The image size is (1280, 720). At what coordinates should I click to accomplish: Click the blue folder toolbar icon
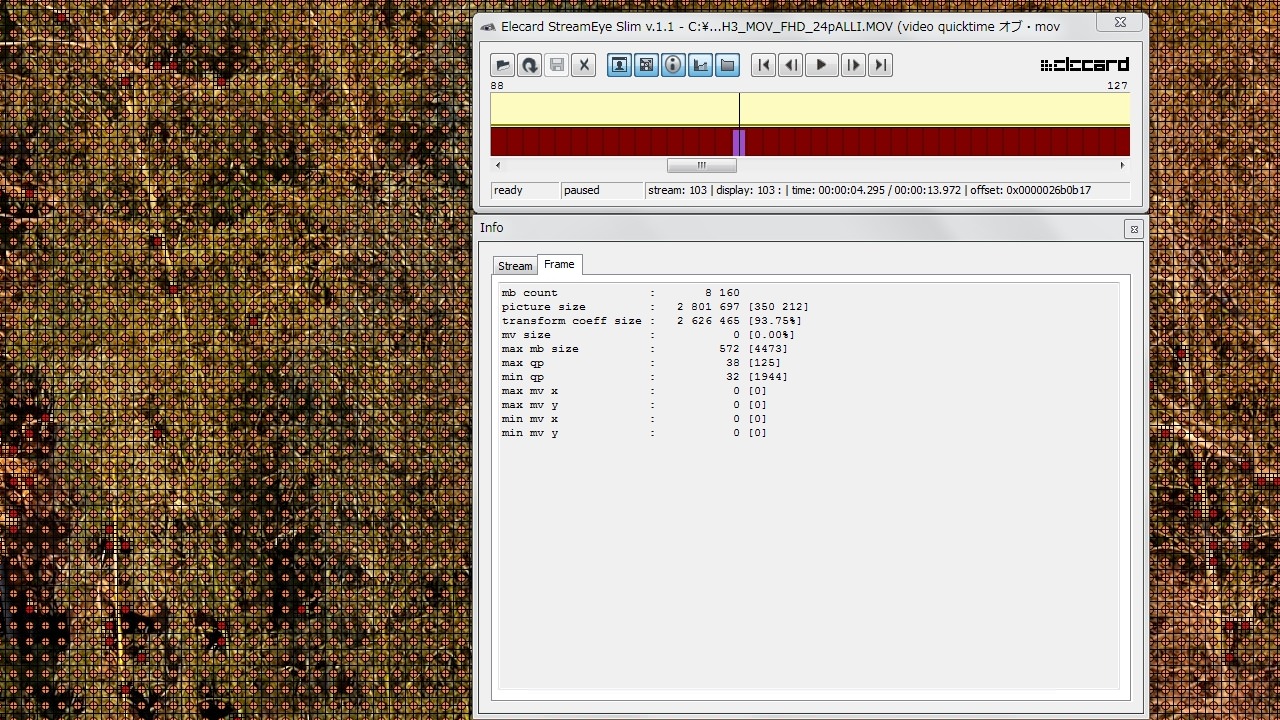pyautogui.click(x=727, y=65)
